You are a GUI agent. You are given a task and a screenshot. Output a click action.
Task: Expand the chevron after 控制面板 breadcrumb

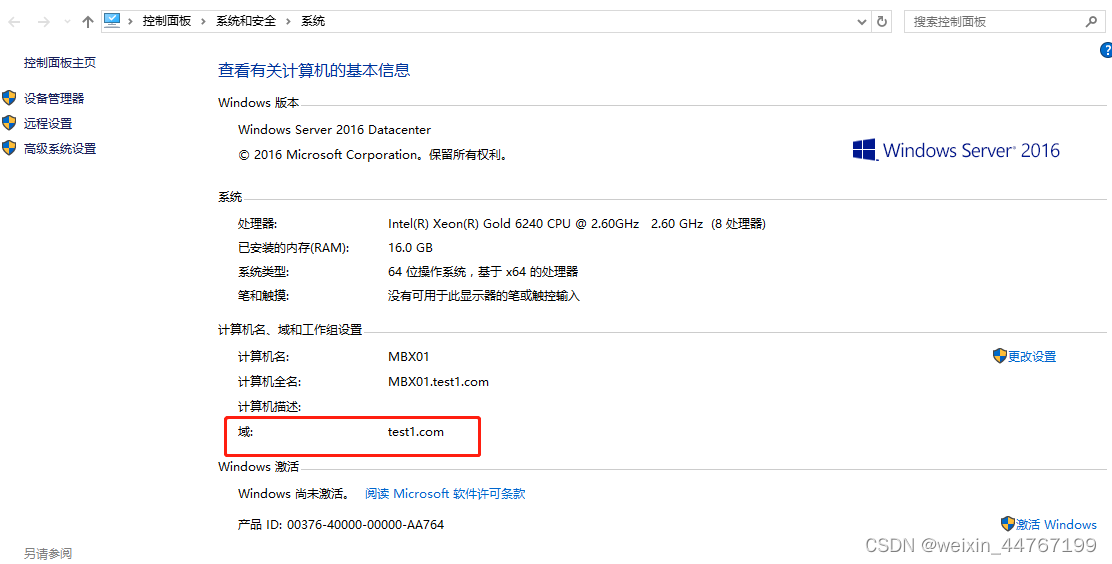(x=204, y=21)
